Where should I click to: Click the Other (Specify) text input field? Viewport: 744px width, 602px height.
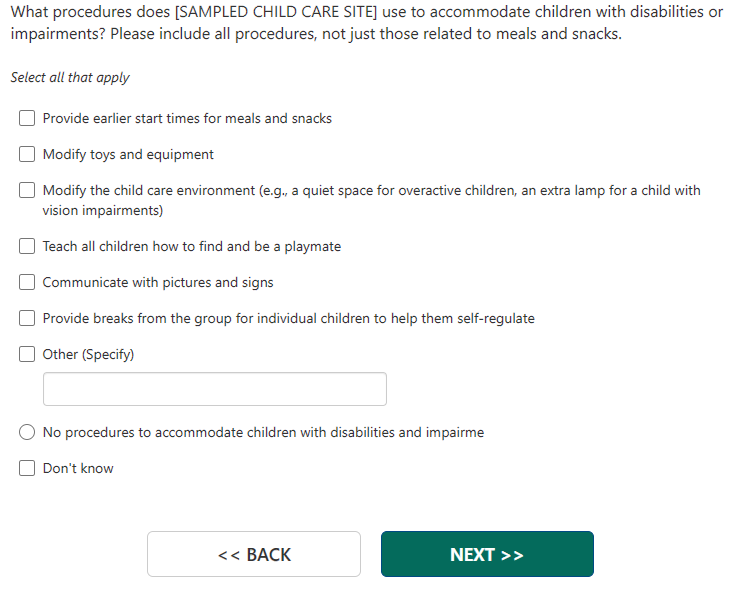214,389
